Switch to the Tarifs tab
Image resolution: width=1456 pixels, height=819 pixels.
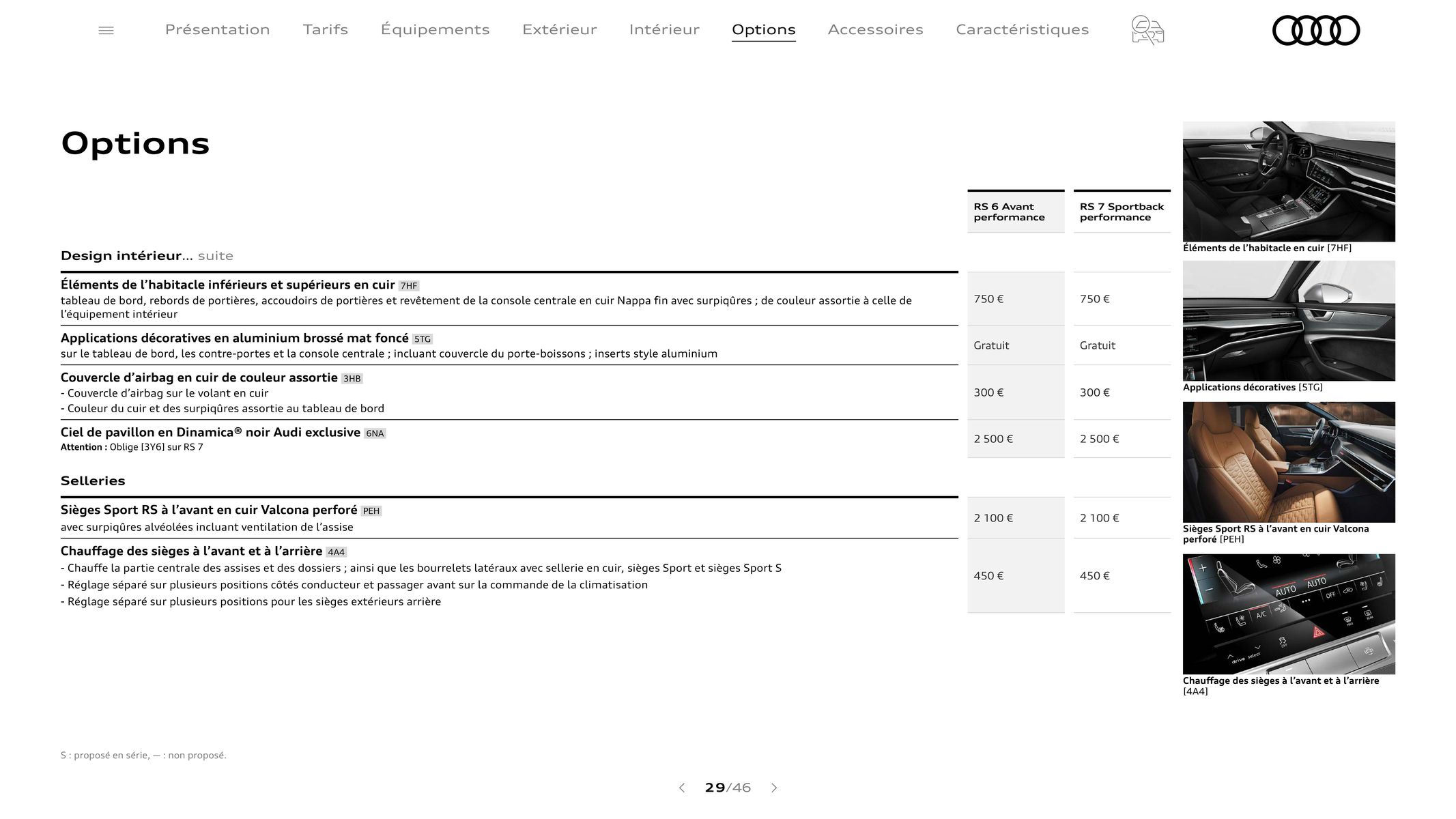coord(326,29)
